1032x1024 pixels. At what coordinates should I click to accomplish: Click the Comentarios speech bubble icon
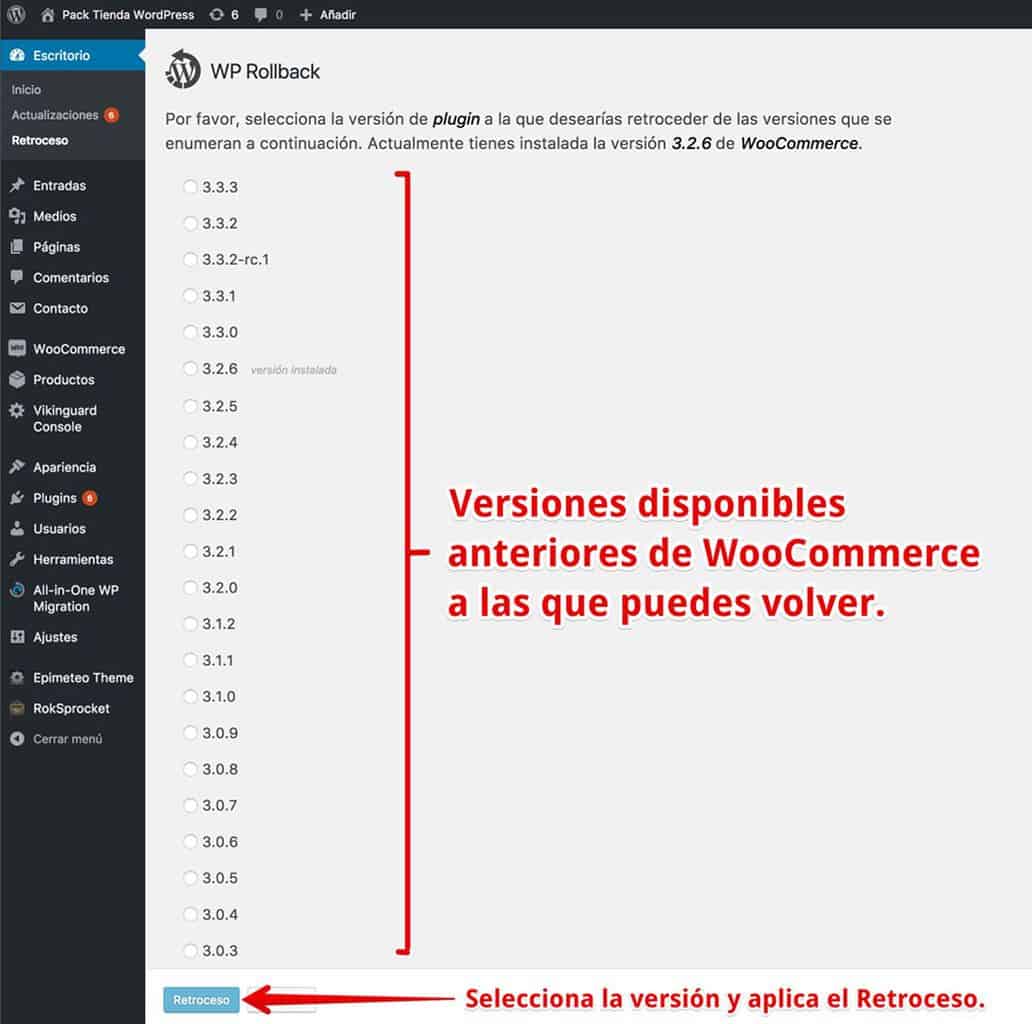tap(17, 277)
